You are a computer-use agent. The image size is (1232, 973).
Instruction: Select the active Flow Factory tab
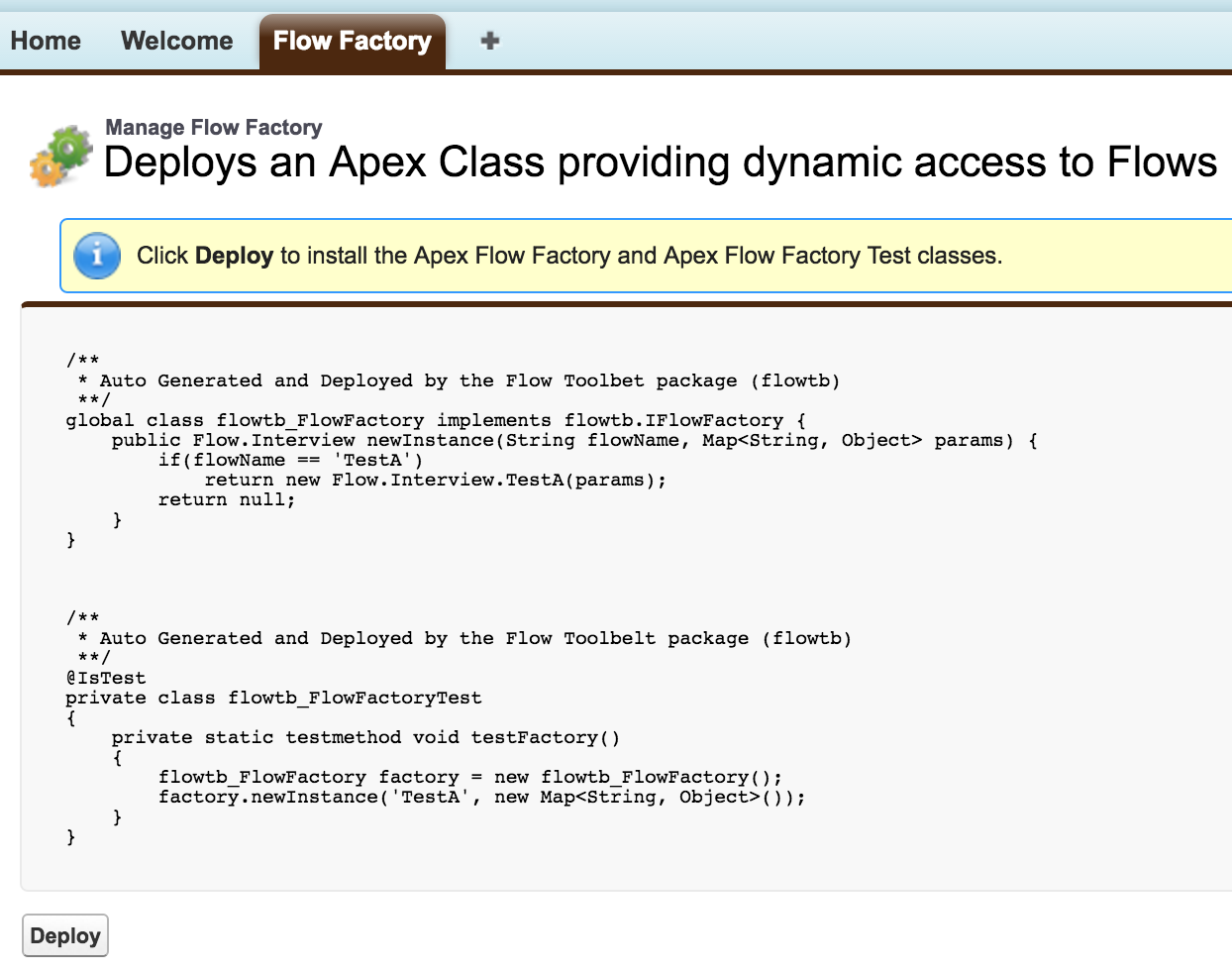coord(353,41)
